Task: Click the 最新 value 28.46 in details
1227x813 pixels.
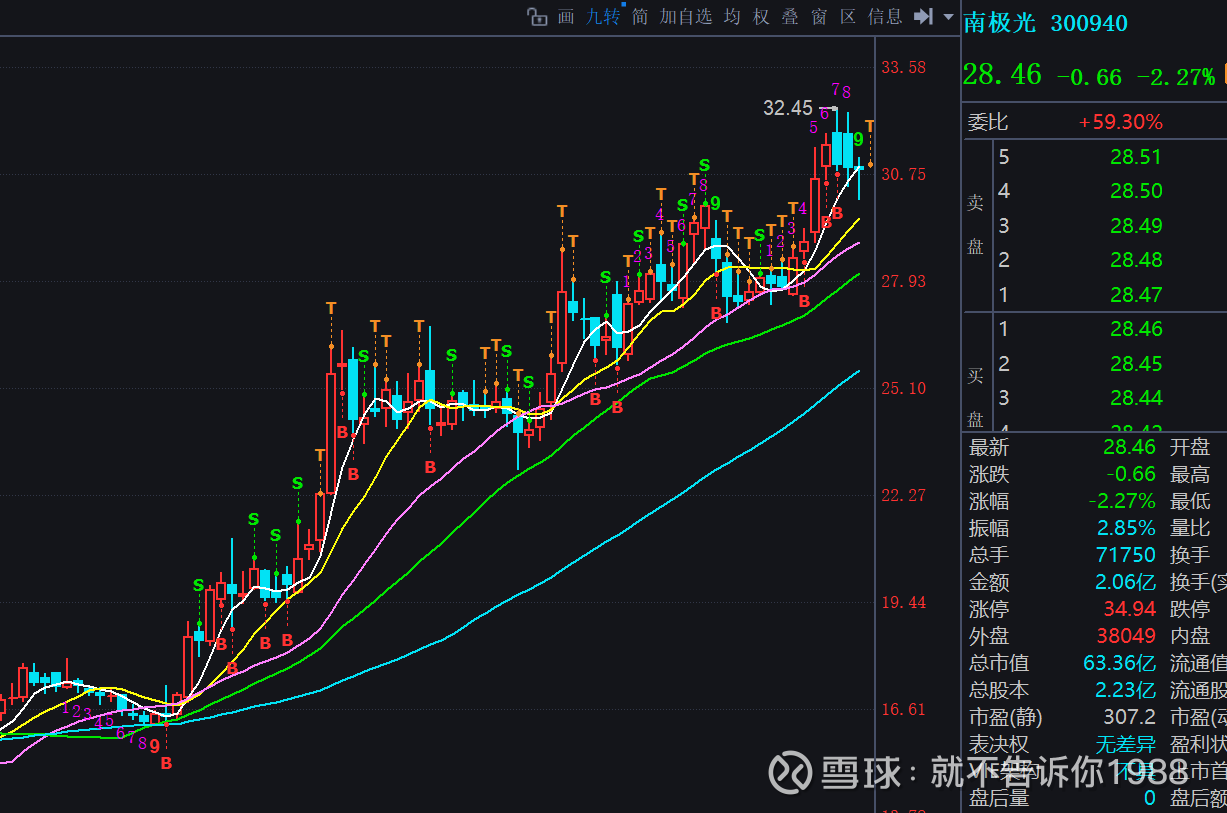Action: click(1130, 447)
